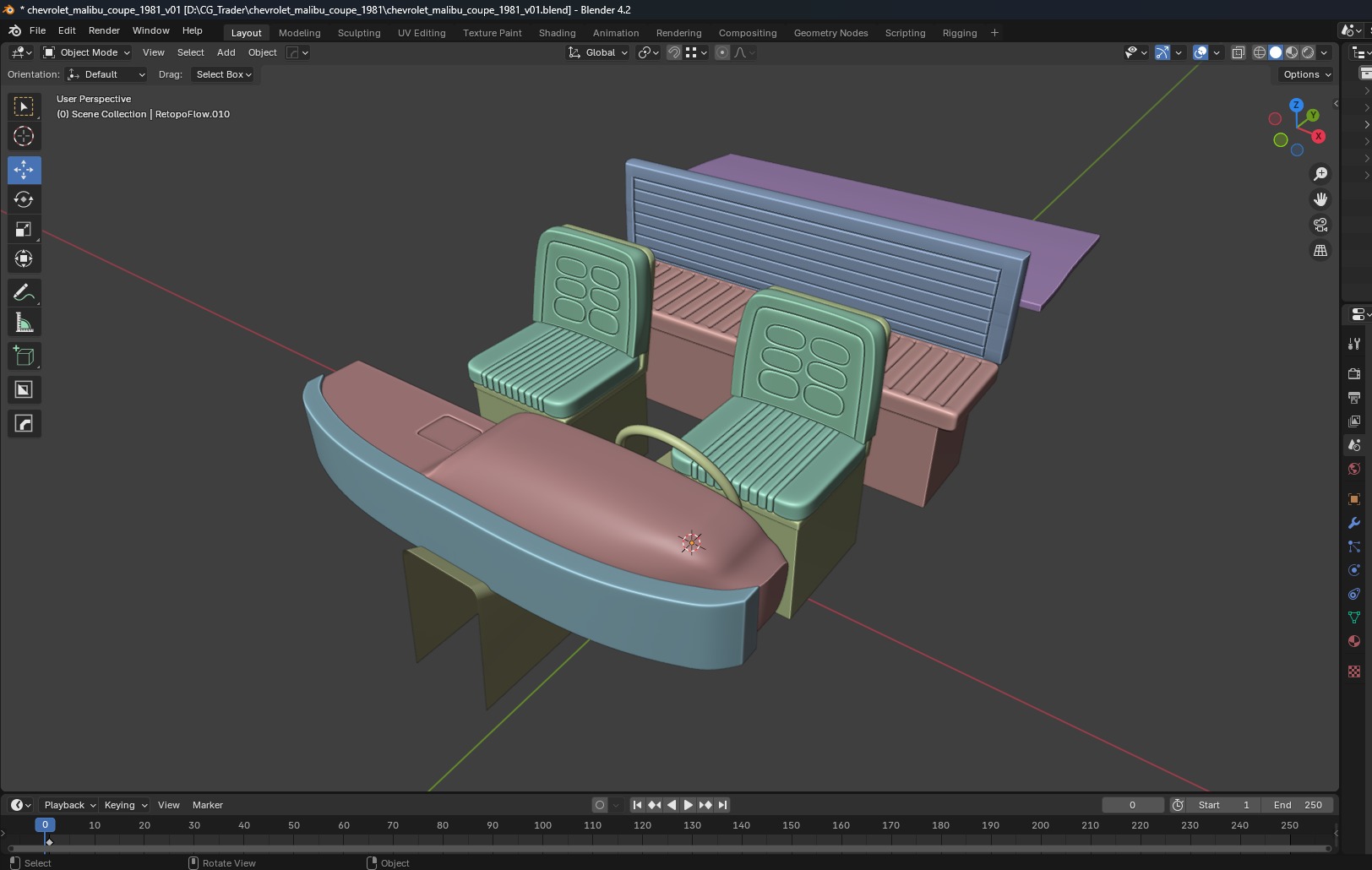The image size is (1372, 870).
Task: Select the Scale tool
Action: pos(24,229)
